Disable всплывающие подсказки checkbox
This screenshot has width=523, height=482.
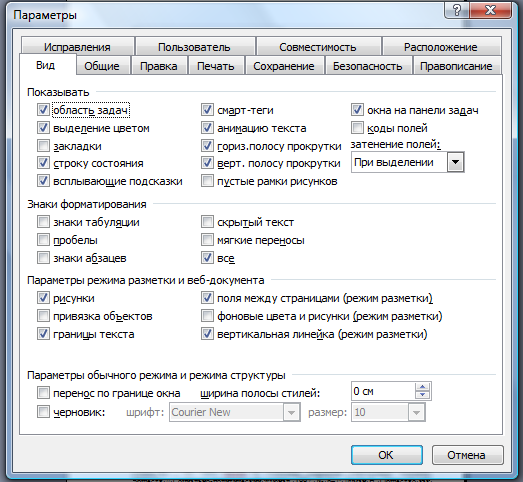click(x=43, y=181)
